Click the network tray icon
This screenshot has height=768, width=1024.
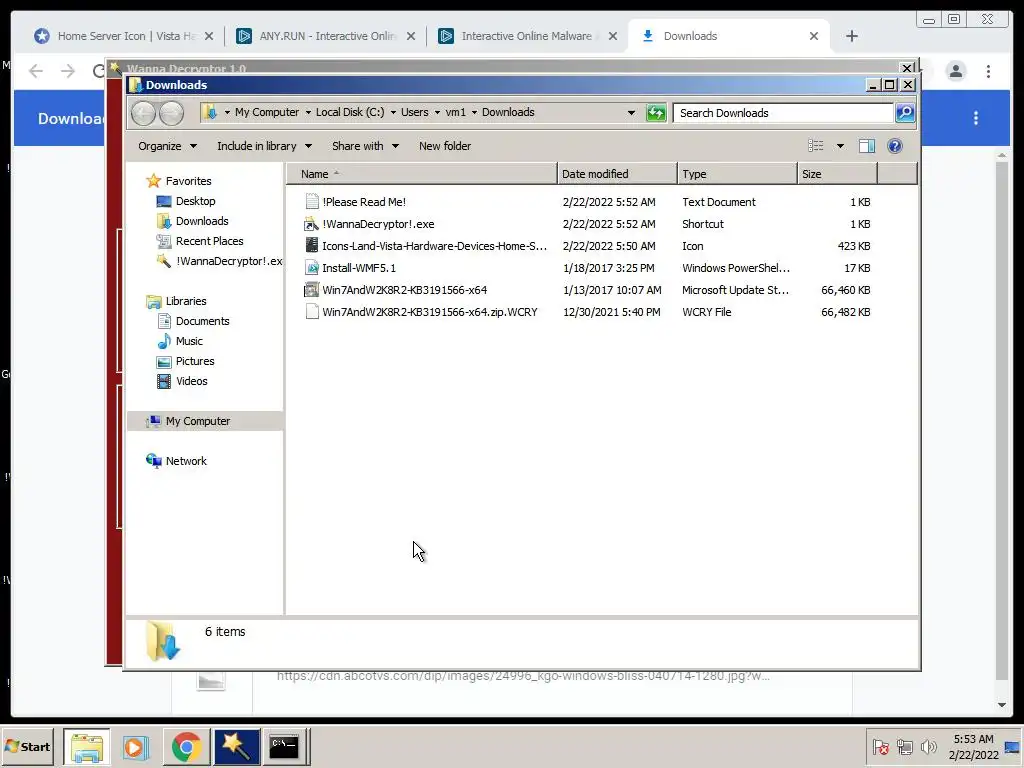click(x=904, y=746)
